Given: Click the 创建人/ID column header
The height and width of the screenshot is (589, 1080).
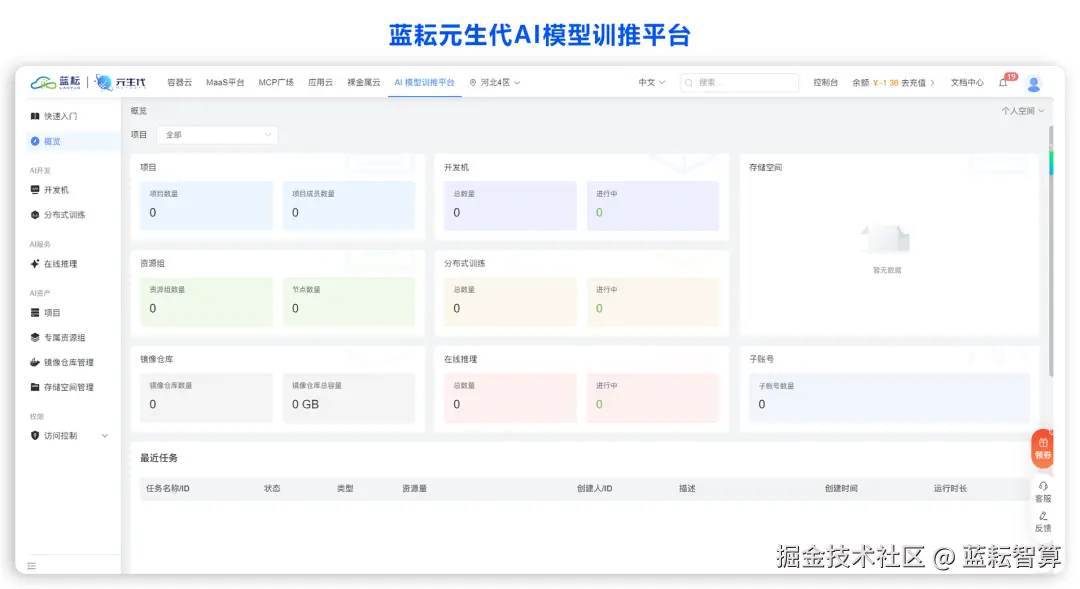Looking at the screenshot, I should [x=594, y=488].
